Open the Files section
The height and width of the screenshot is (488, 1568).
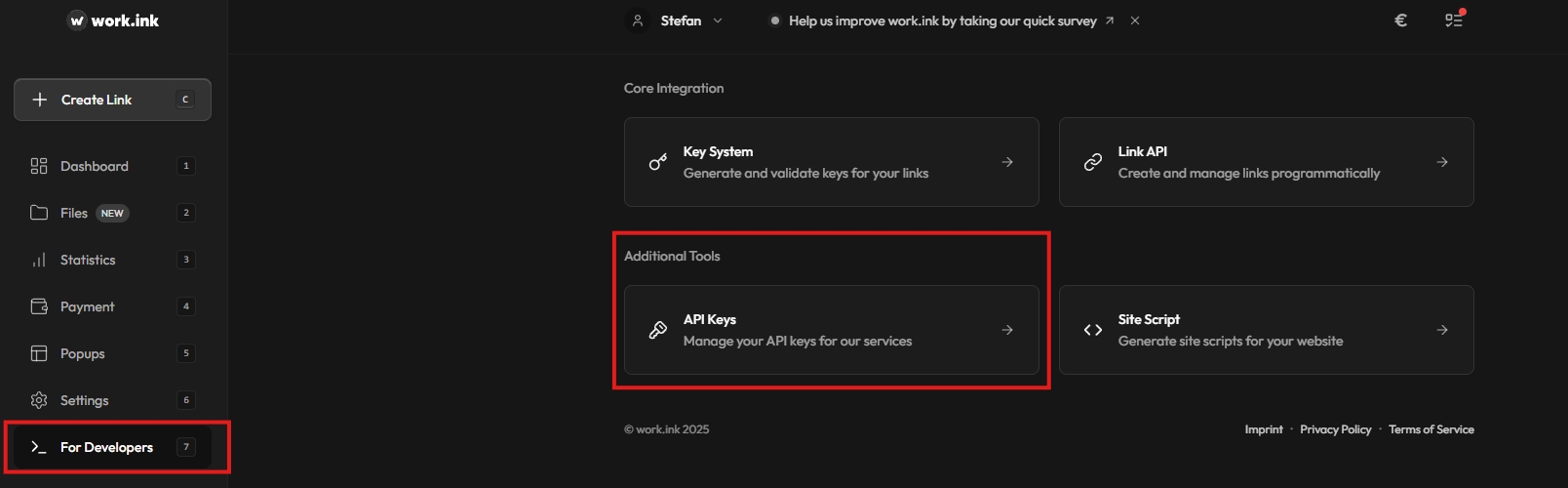[74, 213]
